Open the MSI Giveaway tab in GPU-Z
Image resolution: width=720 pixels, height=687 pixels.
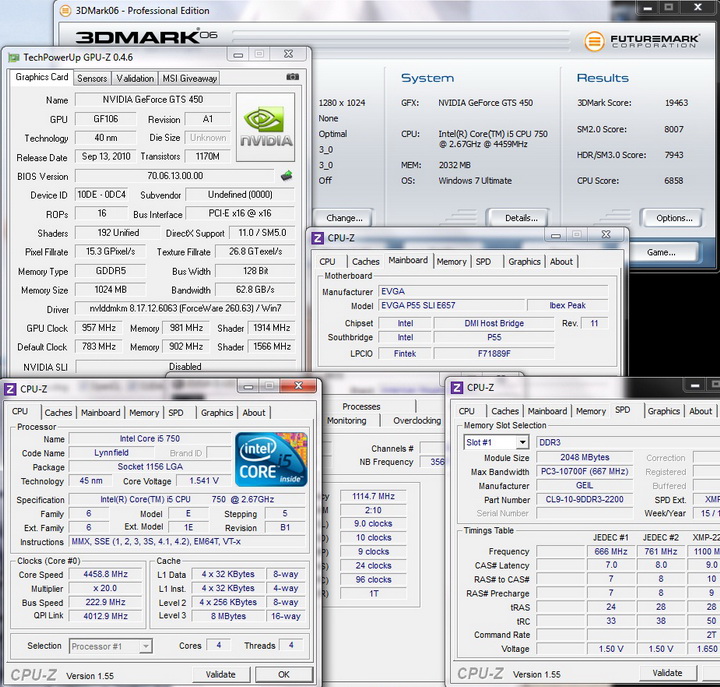coord(189,79)
